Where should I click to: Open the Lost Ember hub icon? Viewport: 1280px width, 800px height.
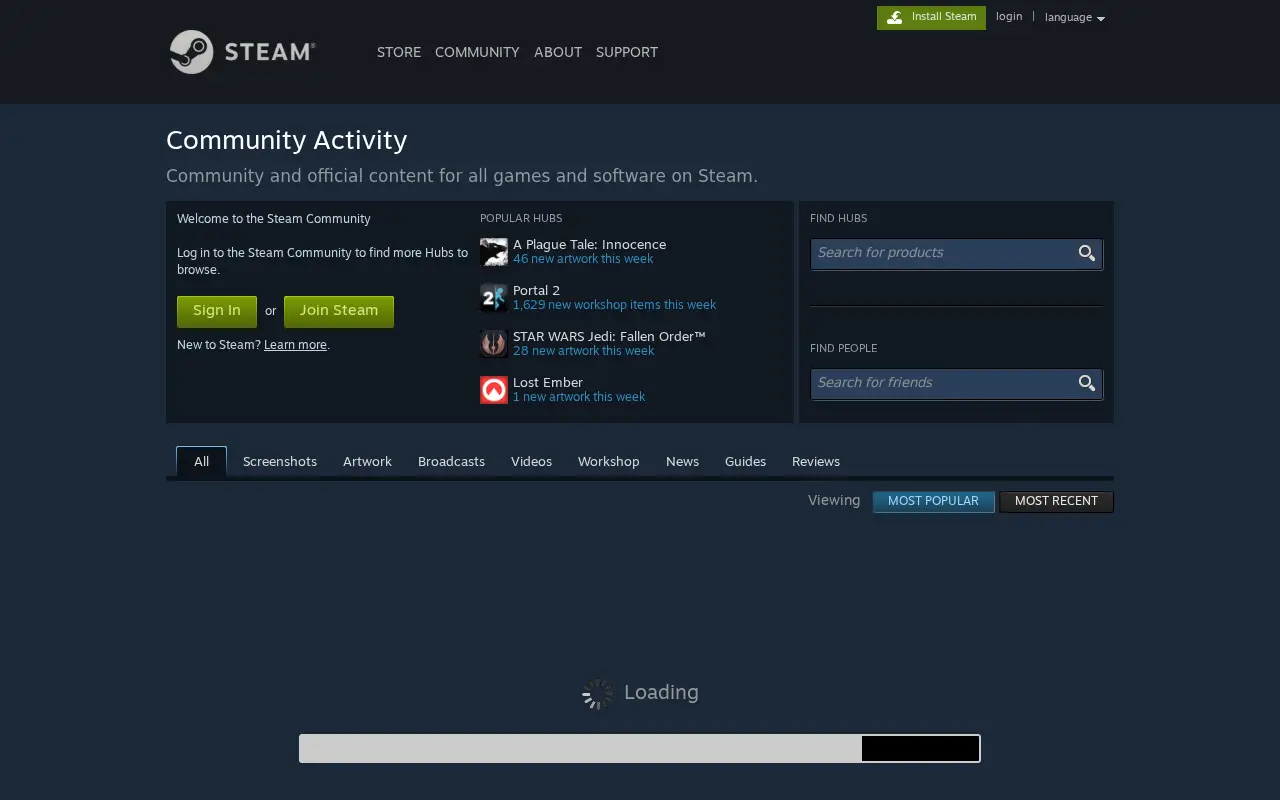tap(494, 390)
